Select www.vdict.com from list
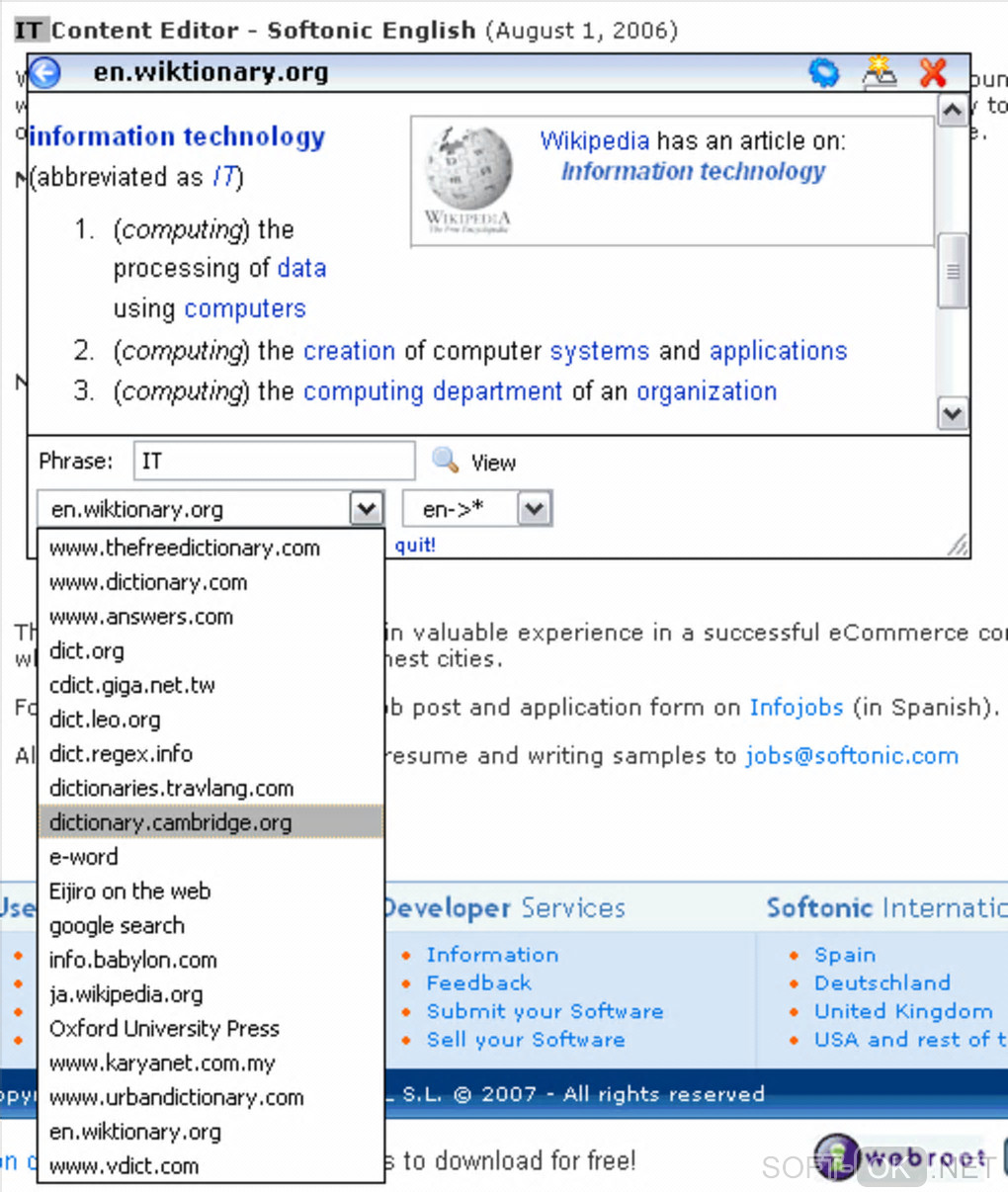Viewport: 1008px width, 1192px height. (x=210, y=1165)
